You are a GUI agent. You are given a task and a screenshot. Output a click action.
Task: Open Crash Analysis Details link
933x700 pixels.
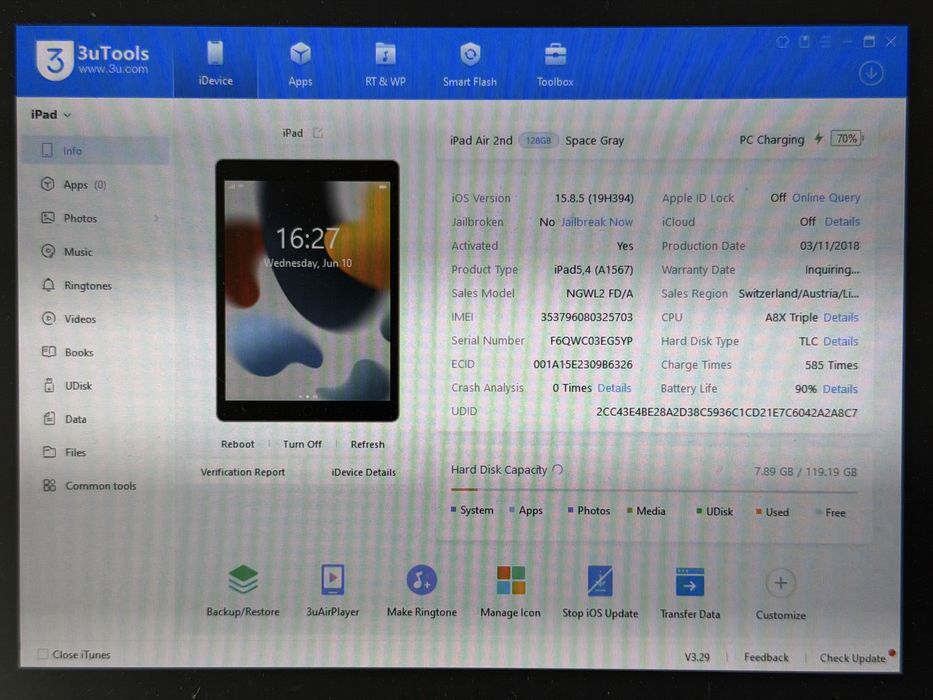click(614, 388)
